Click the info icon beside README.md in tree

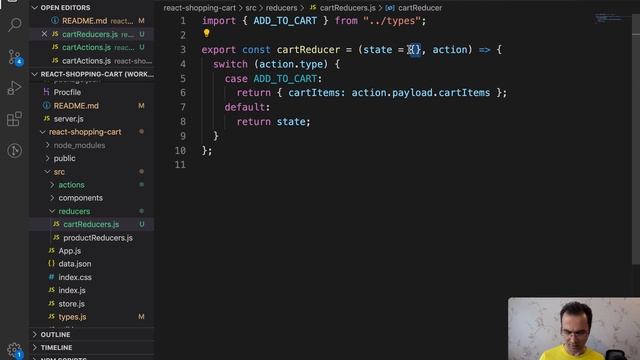point(47,106)
